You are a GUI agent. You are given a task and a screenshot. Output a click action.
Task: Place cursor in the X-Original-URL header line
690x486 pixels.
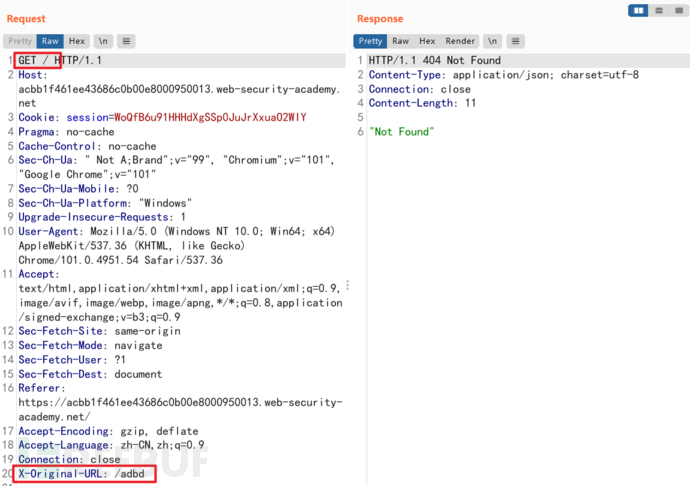tap(85, 473)
